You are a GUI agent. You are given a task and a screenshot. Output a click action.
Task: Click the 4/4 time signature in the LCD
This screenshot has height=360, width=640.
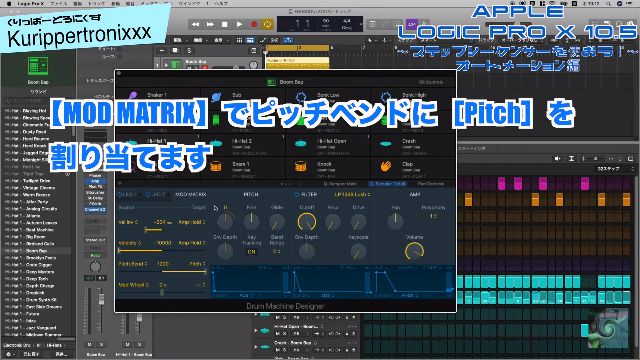click(347, 22)
